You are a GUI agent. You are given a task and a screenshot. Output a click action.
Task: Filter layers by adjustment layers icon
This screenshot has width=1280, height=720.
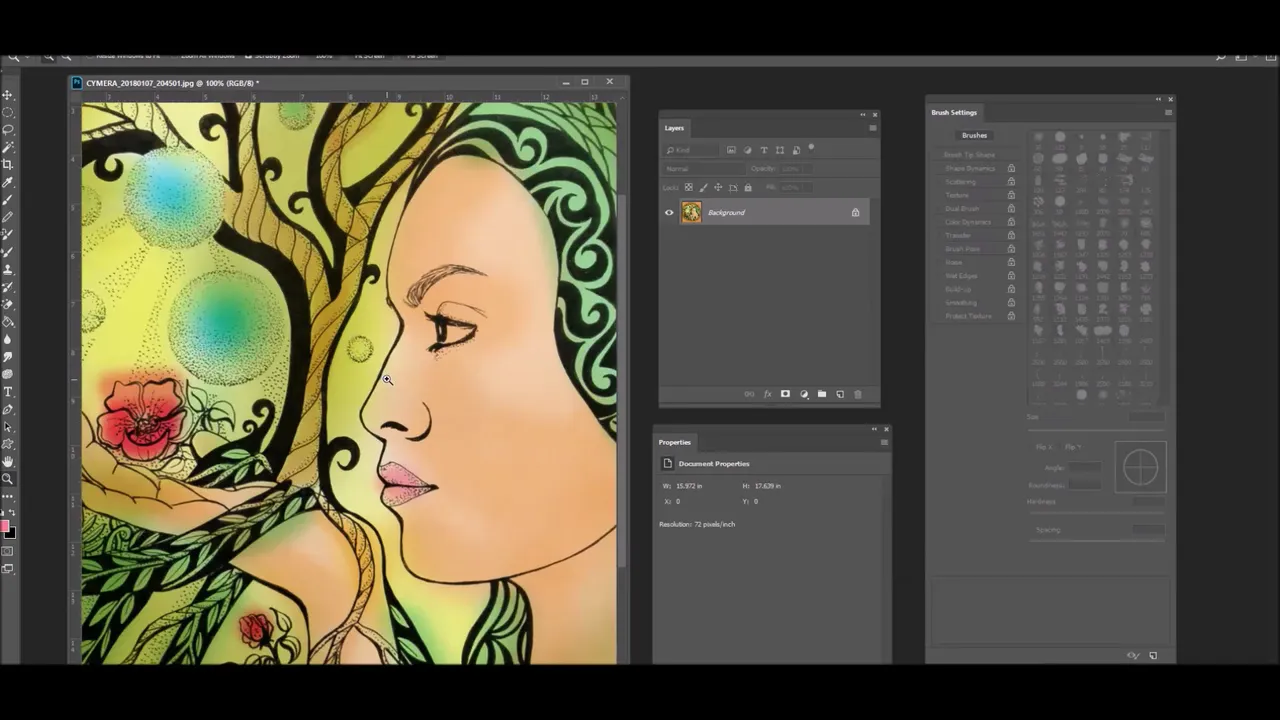point(748,150)
